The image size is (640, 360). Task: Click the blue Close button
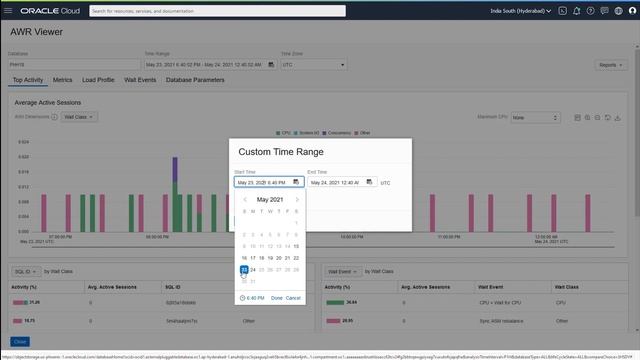[x=20, y=342]
